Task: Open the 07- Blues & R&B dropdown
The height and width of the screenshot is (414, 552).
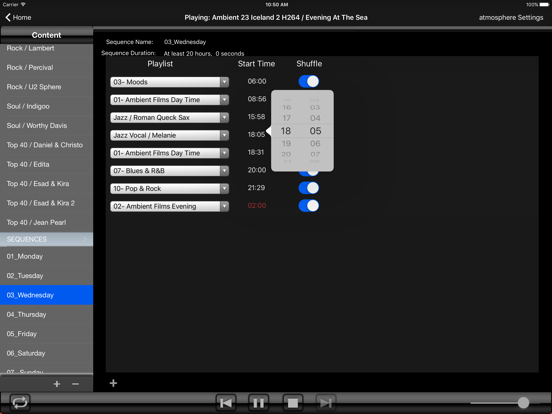Action: coord(224,171)
